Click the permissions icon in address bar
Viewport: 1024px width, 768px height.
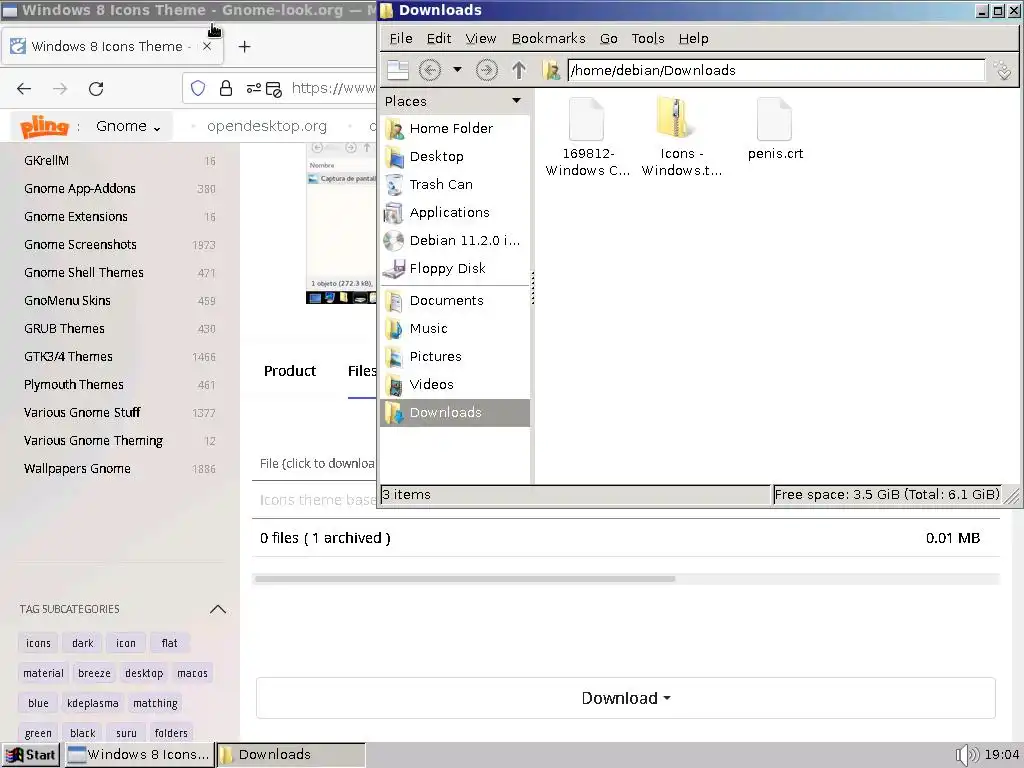(253, 88)
